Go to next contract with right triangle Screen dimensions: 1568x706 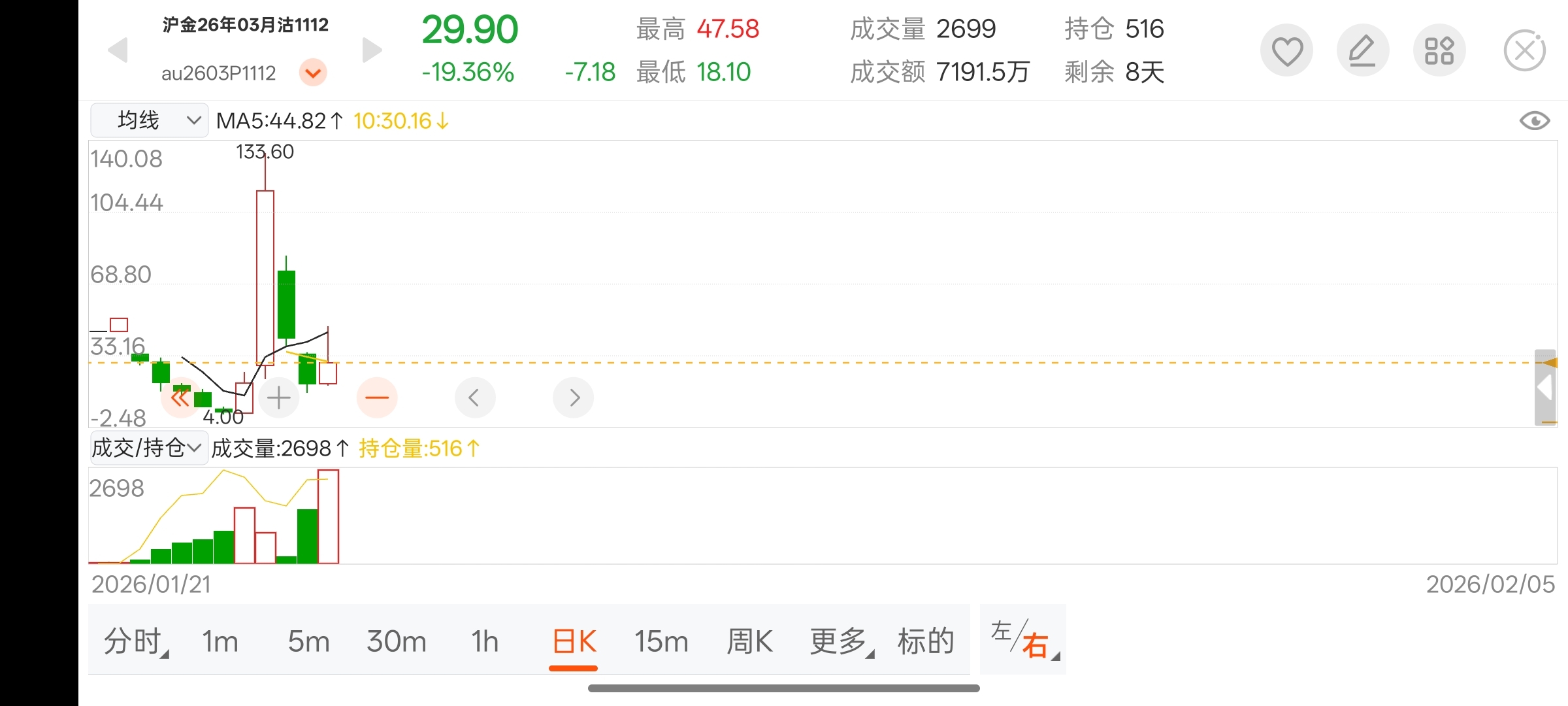(x=371, y=50)
